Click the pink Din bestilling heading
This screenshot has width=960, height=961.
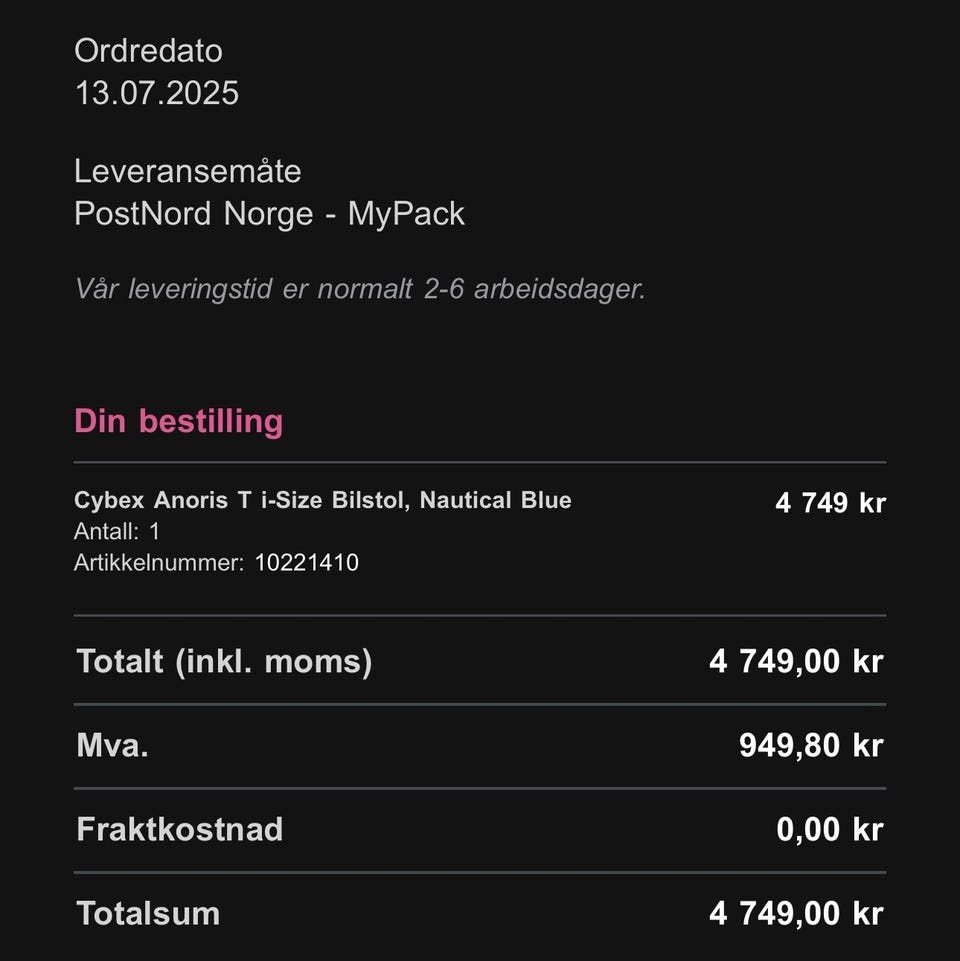point(178,421)
